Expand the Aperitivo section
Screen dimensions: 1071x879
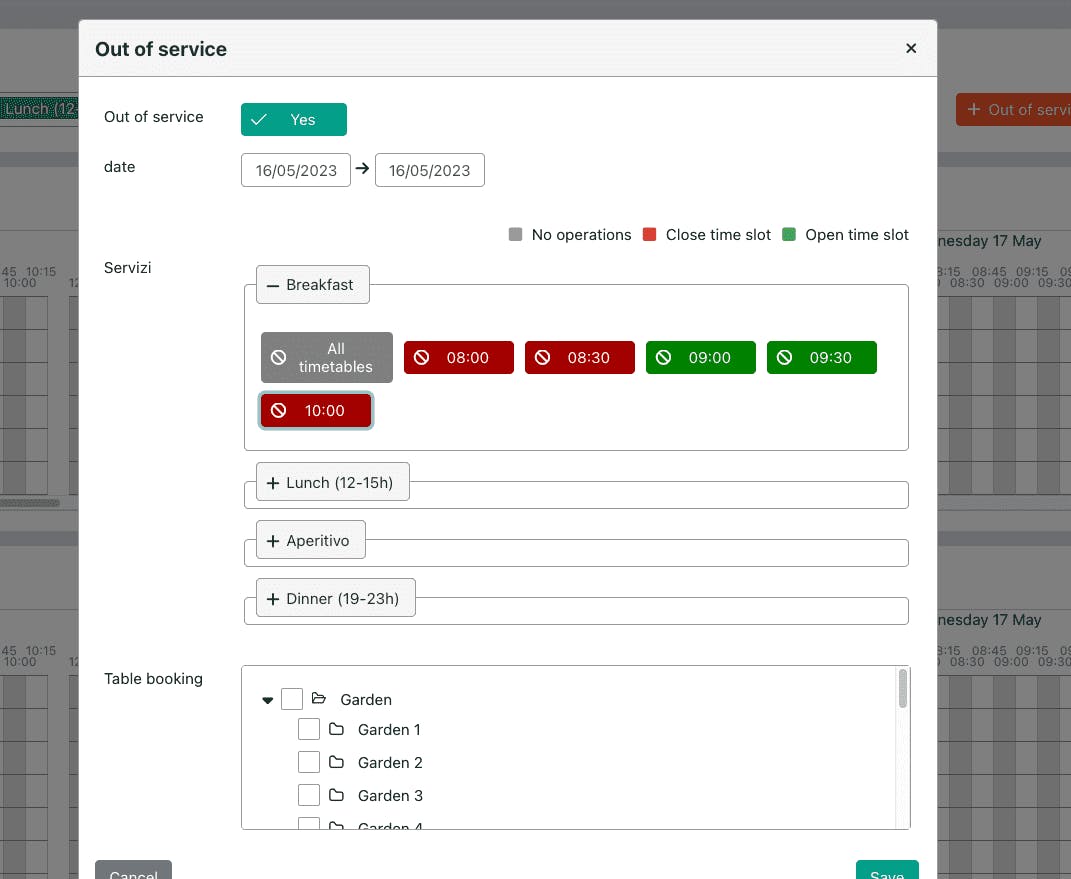click(x=311, y=540)
